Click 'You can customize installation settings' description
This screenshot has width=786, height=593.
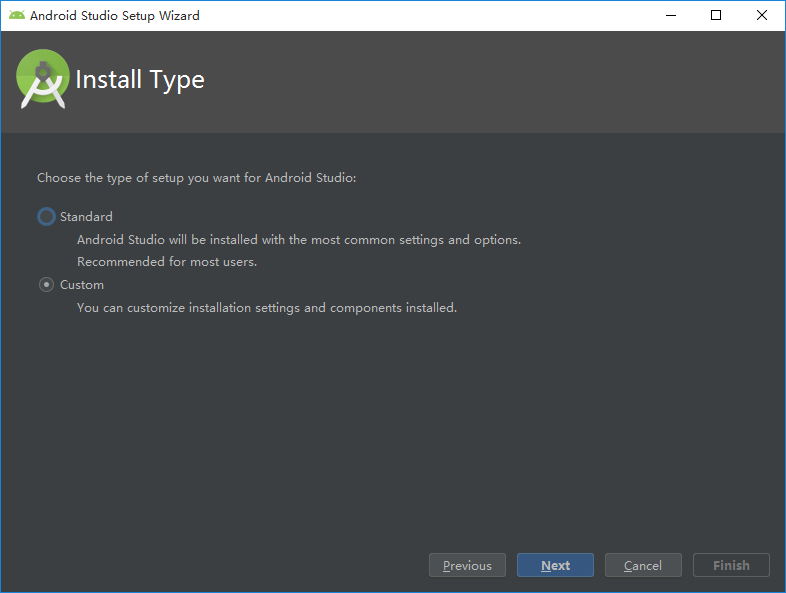[267, 308]
